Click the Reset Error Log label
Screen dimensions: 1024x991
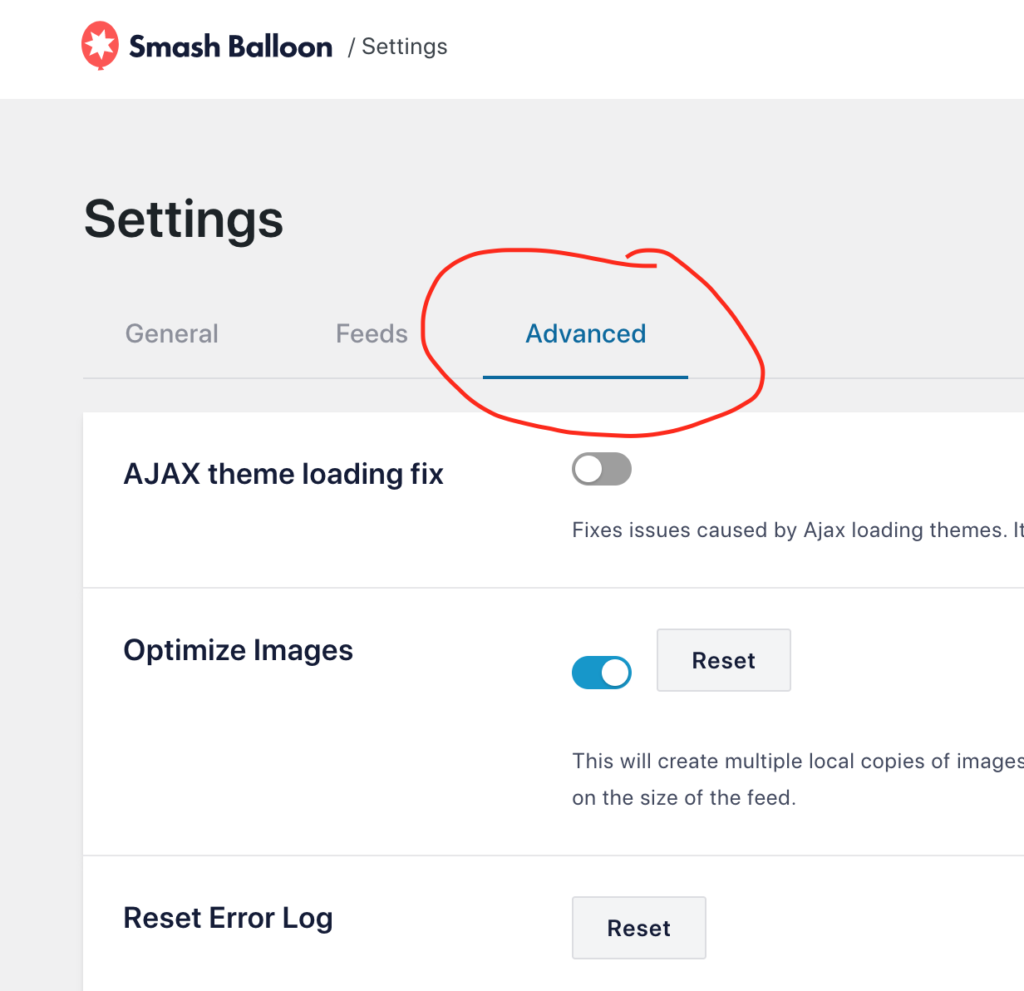pos(228,918)
